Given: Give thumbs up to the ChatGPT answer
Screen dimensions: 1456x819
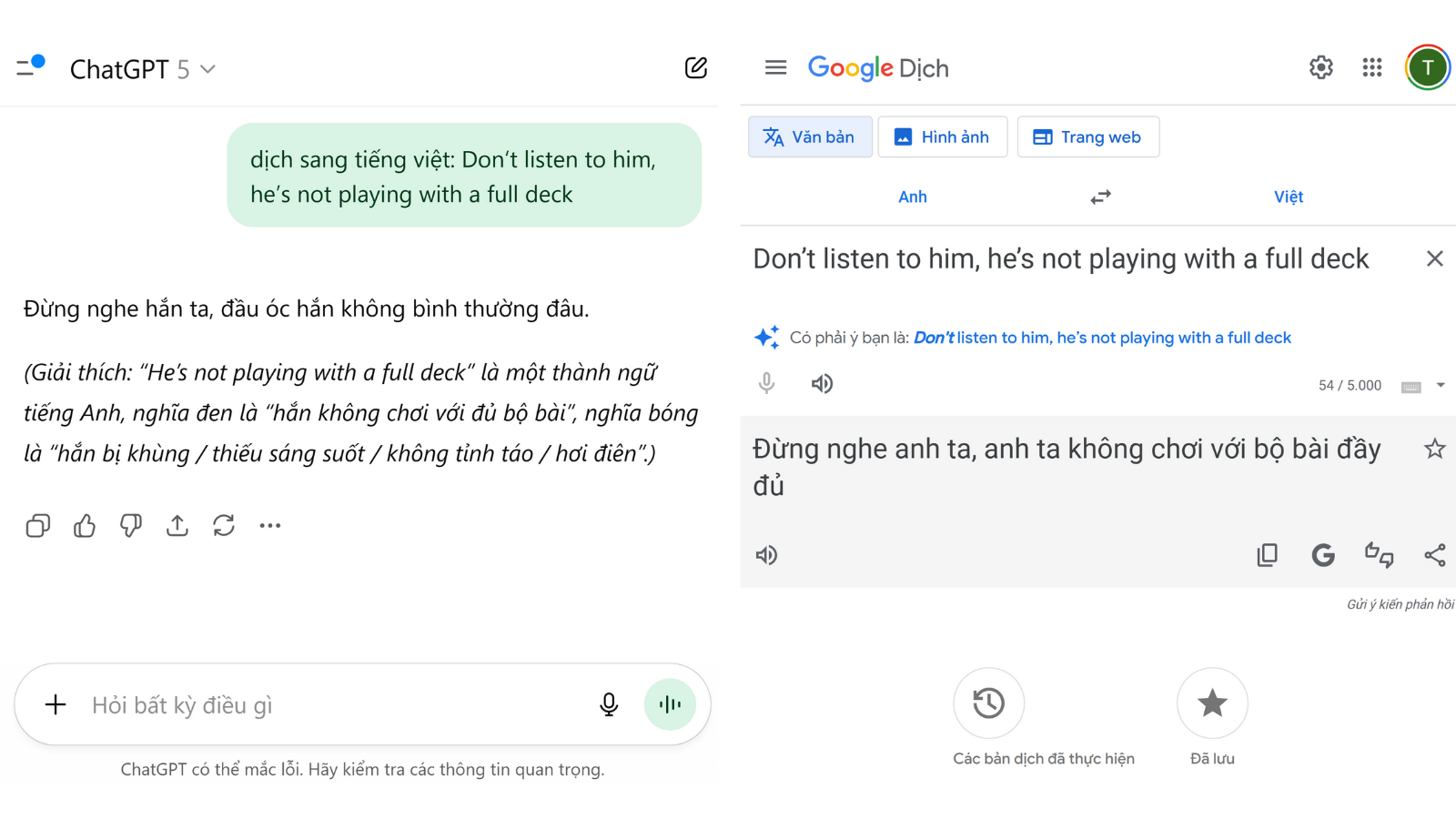Looking at the screenshot, I should point(85,526).
